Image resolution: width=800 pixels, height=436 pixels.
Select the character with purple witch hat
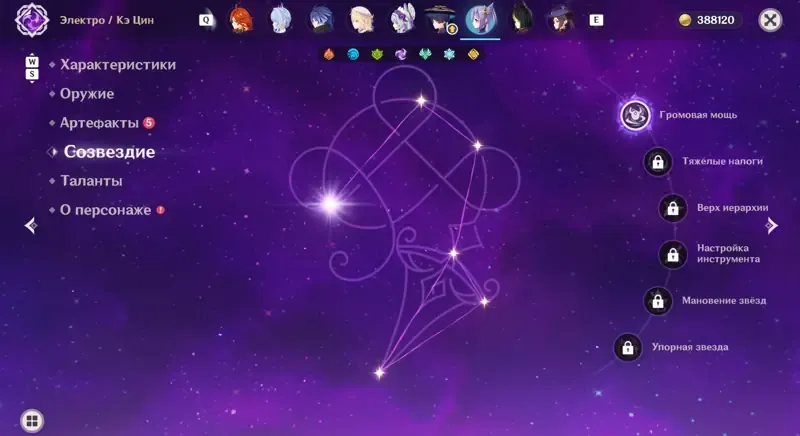click(x=561, y=20)
